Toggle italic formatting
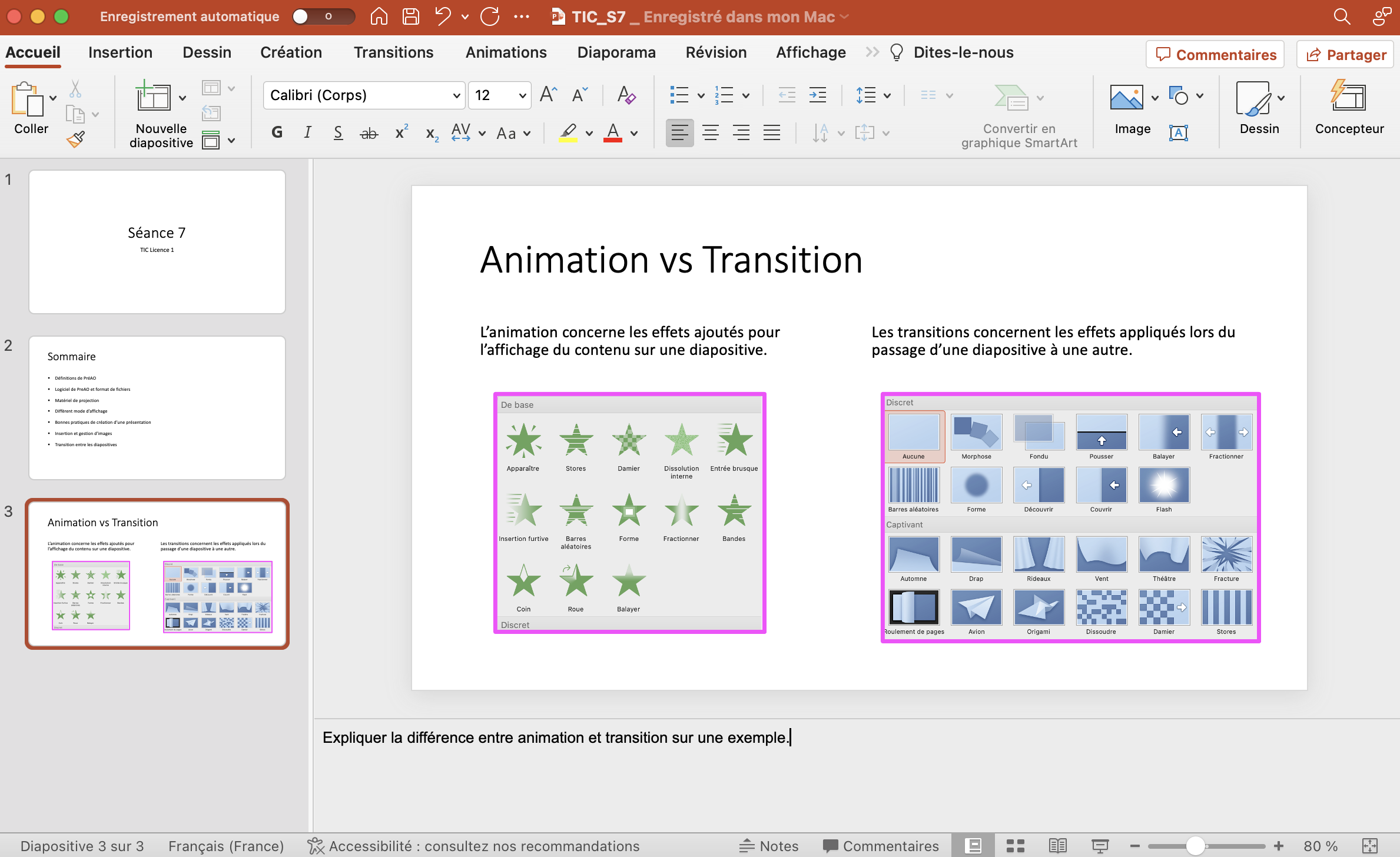 (x=307, y=132)
